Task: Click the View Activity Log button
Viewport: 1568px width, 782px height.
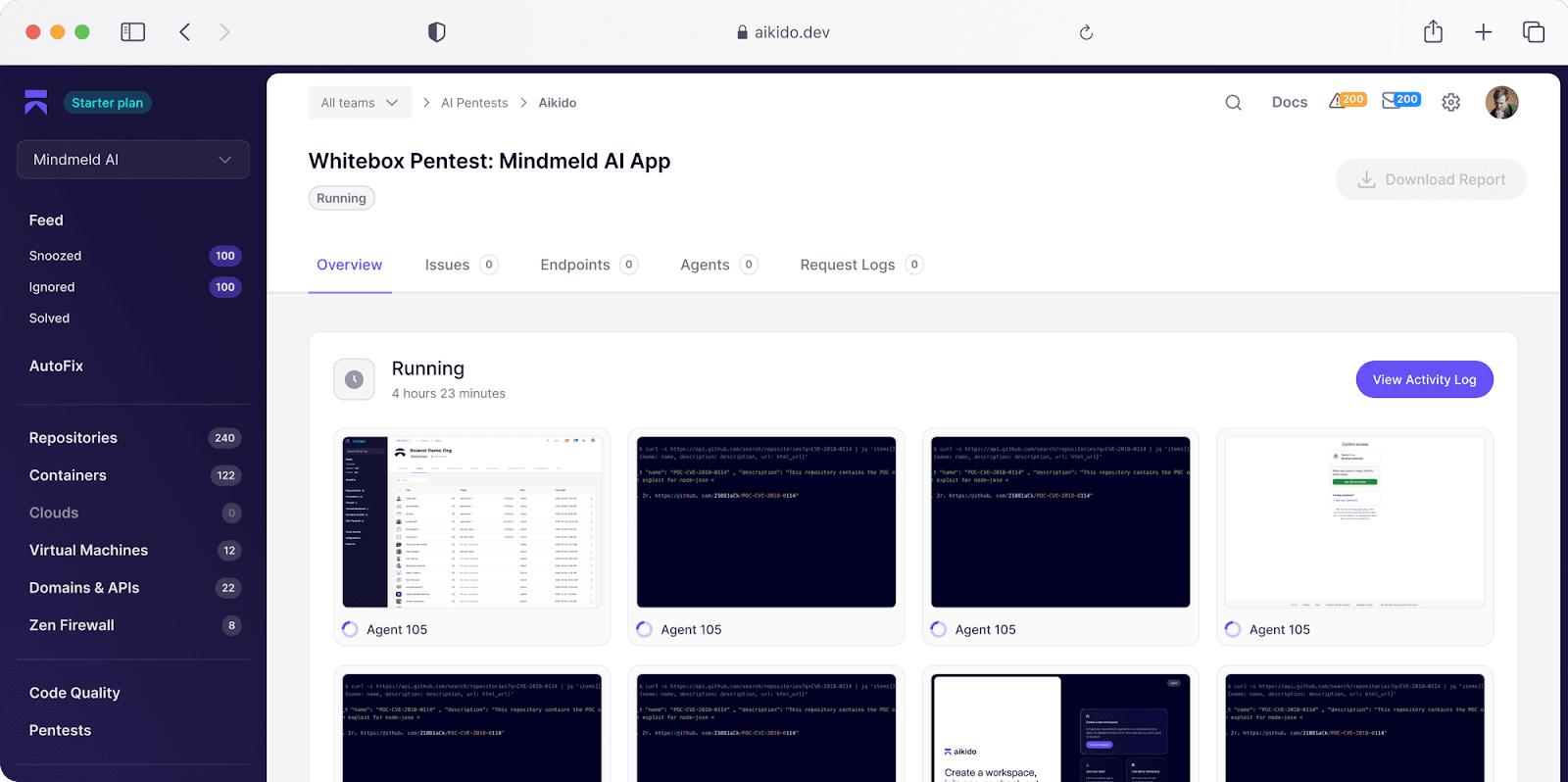Action: (1424, 379)
